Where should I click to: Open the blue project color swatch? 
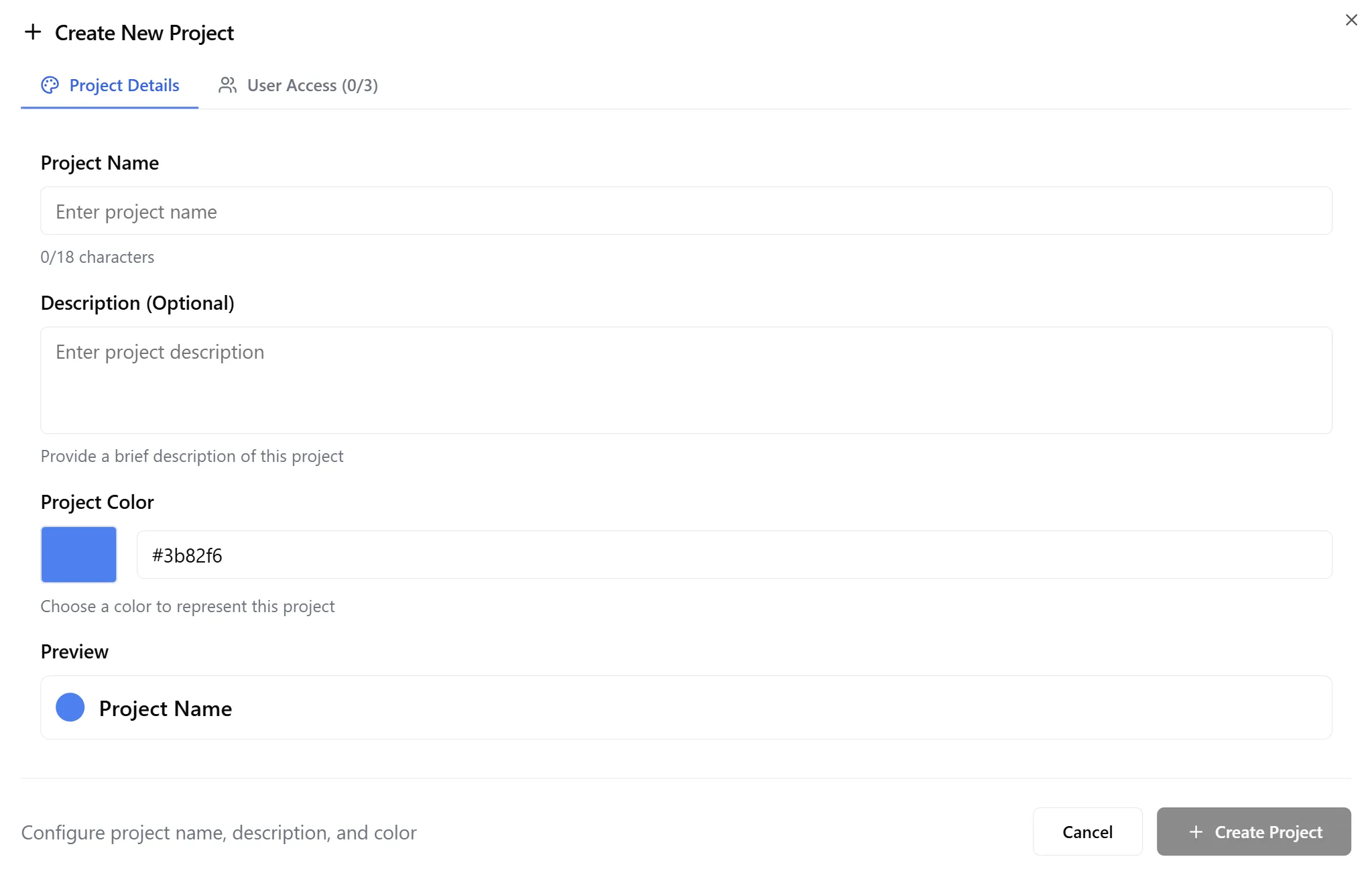tap(78, 554)
